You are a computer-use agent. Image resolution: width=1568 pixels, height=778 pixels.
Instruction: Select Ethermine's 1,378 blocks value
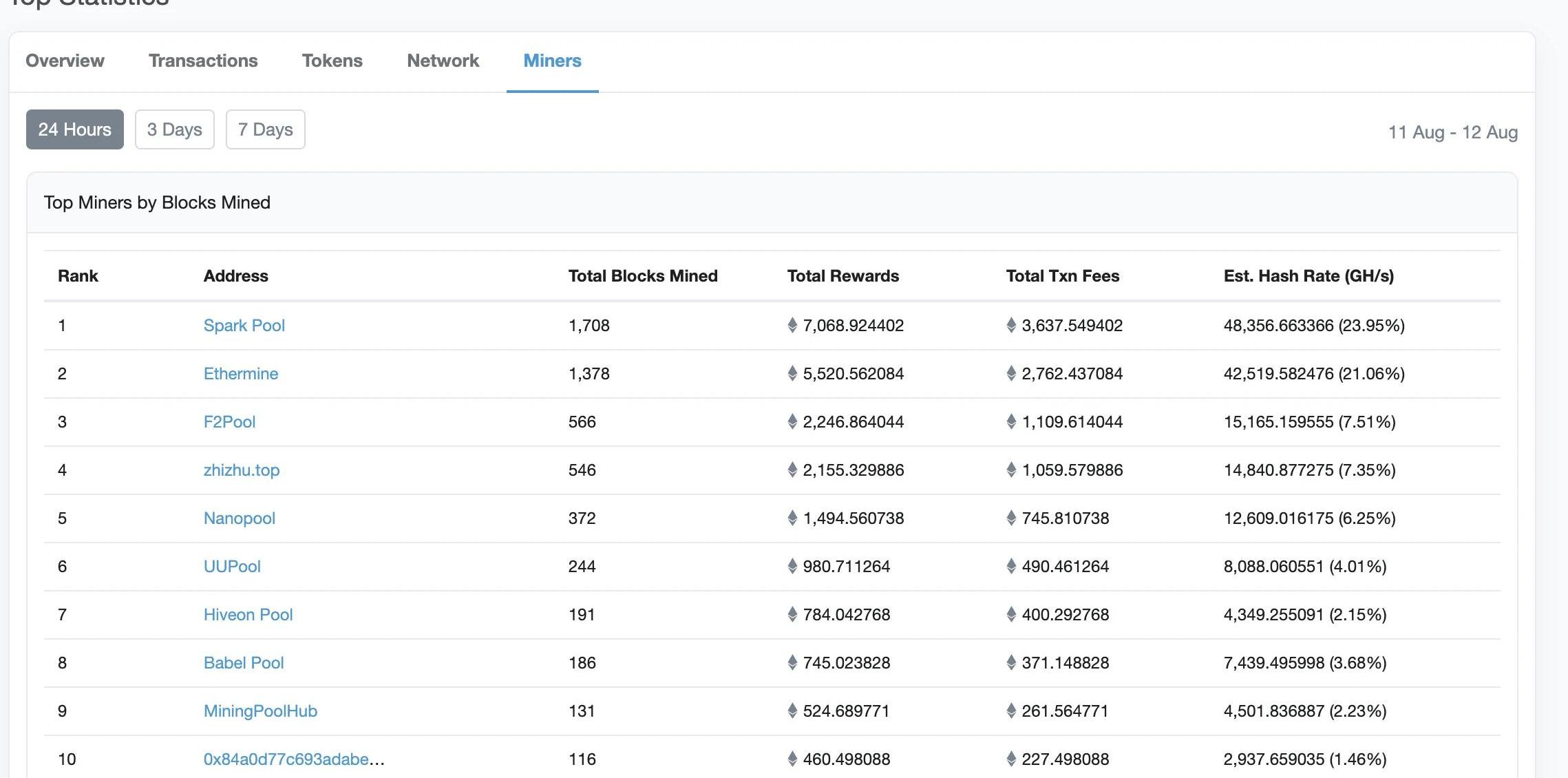(589, 374)
